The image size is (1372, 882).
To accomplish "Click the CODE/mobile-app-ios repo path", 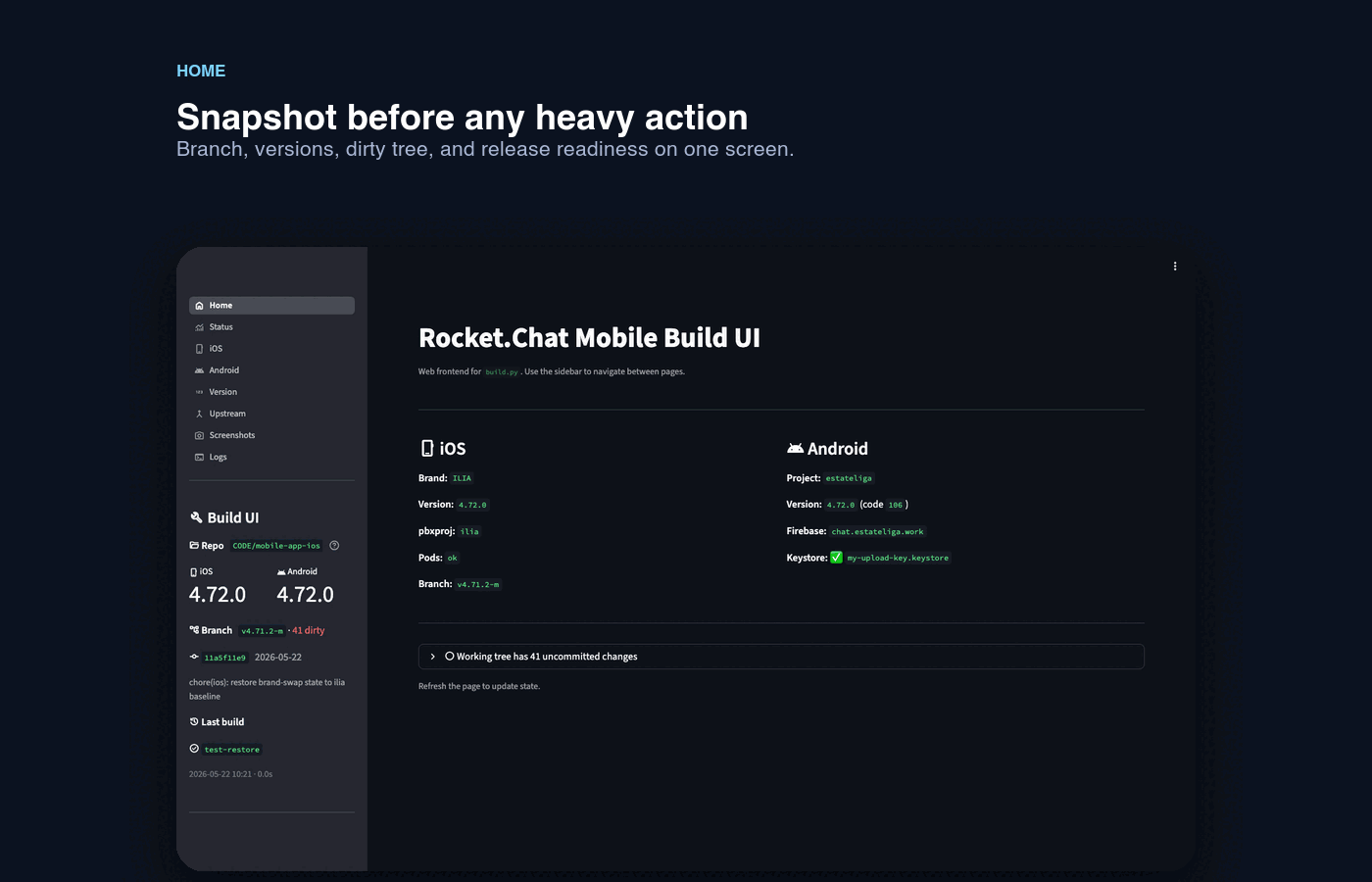I will (276, 546).
